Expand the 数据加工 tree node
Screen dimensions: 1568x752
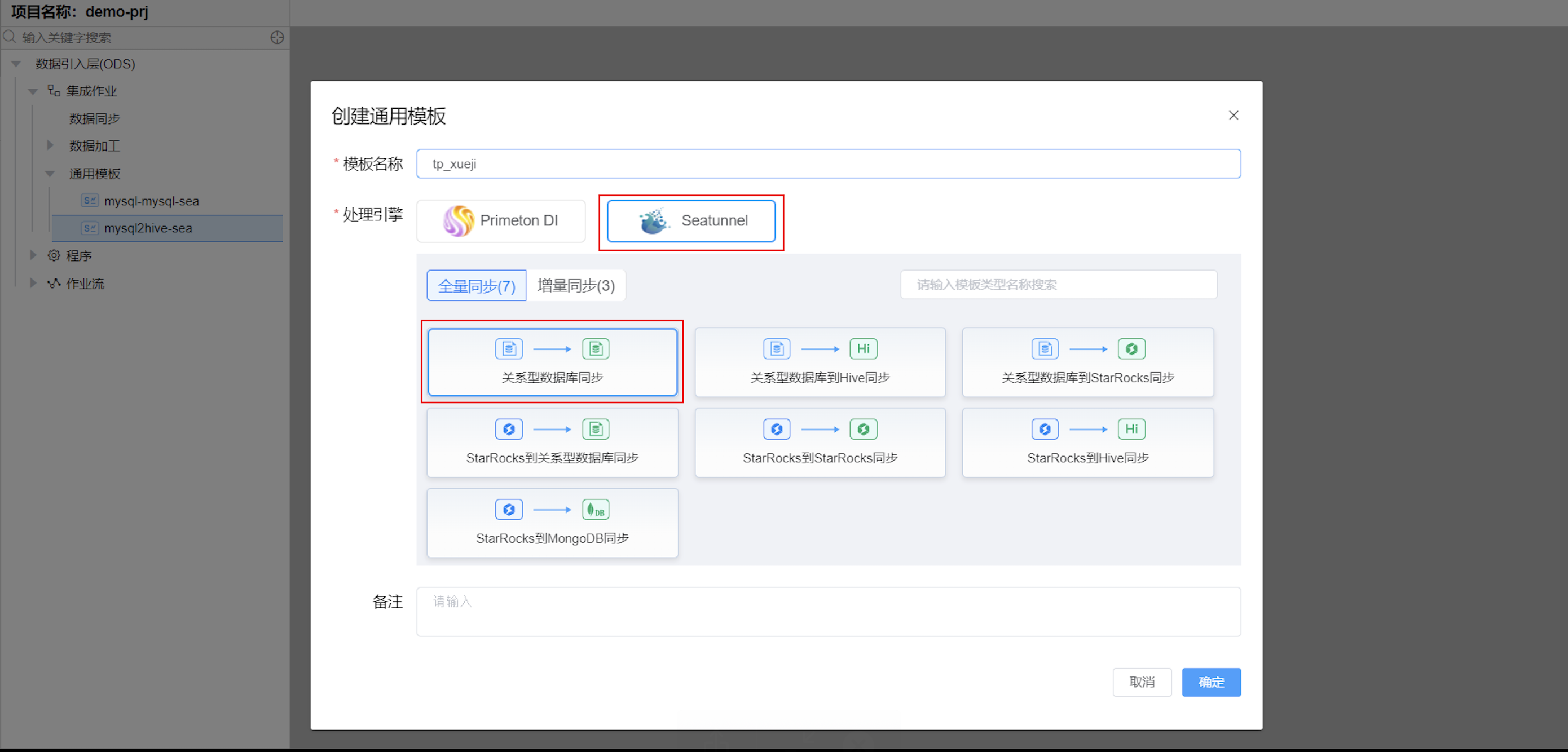pyautogui.click(x=51, y=145)
